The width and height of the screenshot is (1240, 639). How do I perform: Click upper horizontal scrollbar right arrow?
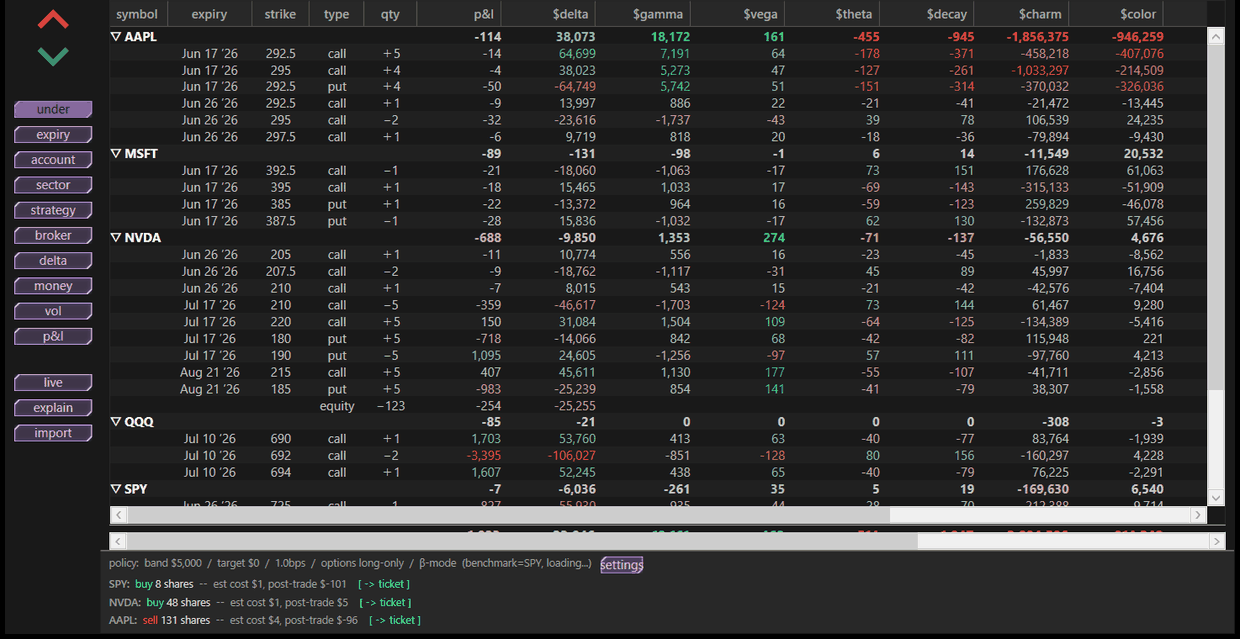click(1199, 514)
